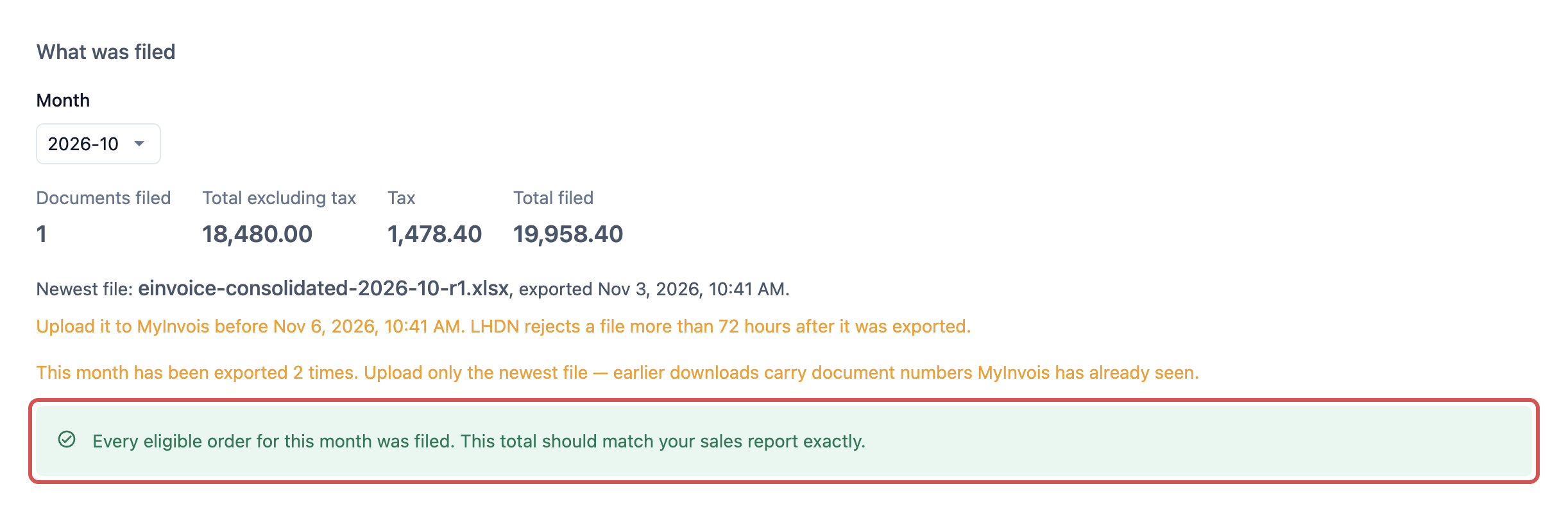
Task: Click the green every eligible order banner
Action: (x=784, y=441)
